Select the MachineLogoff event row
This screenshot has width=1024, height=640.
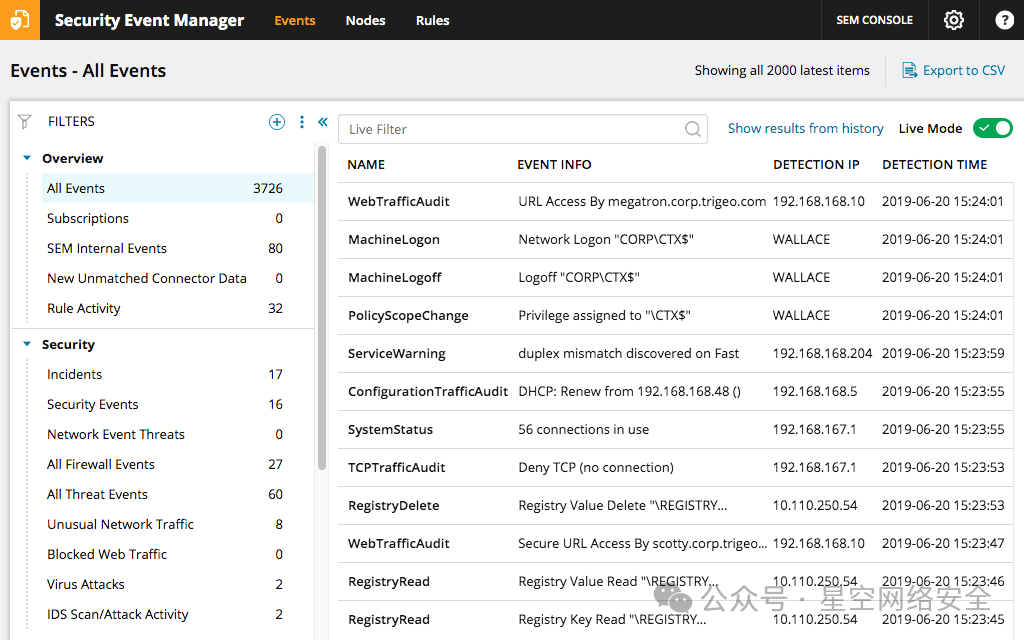point(675,278)
